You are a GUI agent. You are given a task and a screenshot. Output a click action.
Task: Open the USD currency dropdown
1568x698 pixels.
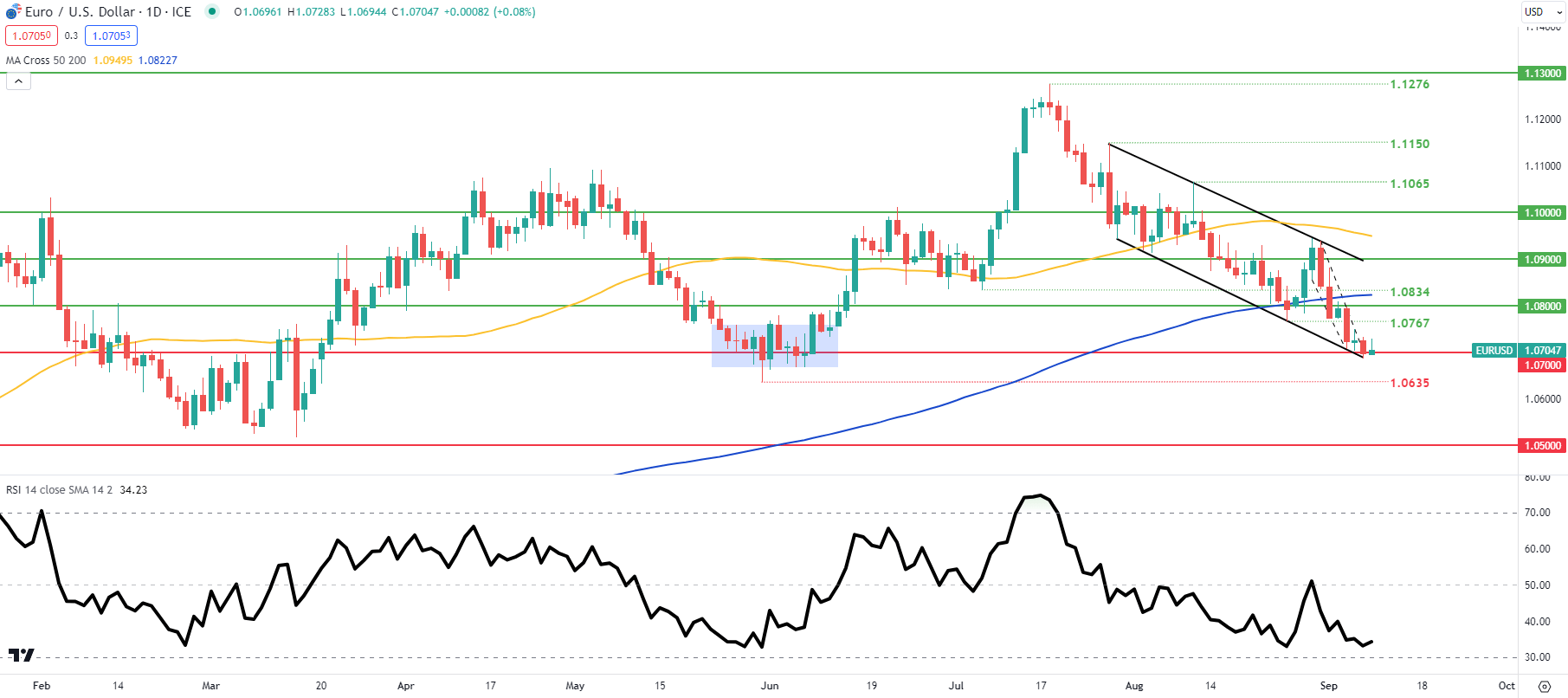pyautogui.click(x=1541, y=11)
